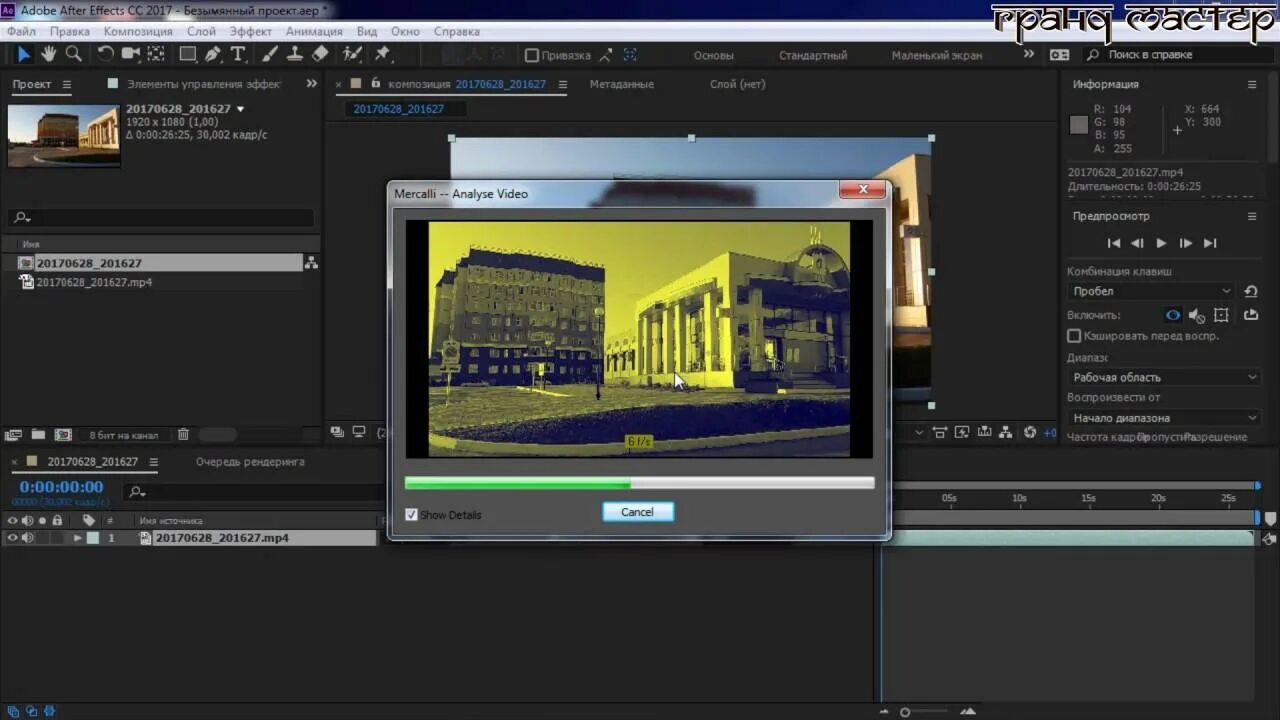1280x720 pixels.
Task: Enable Кэшировать перед воспр. checkbox
Action: [1074, 336]
